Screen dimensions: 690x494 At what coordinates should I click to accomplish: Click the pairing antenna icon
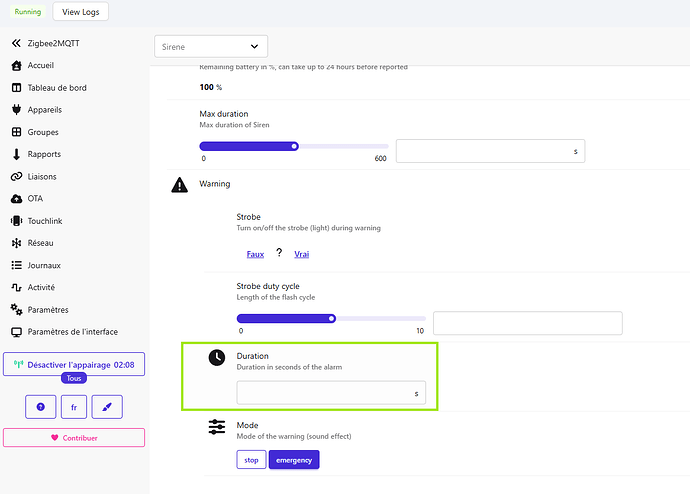[18, 364]
